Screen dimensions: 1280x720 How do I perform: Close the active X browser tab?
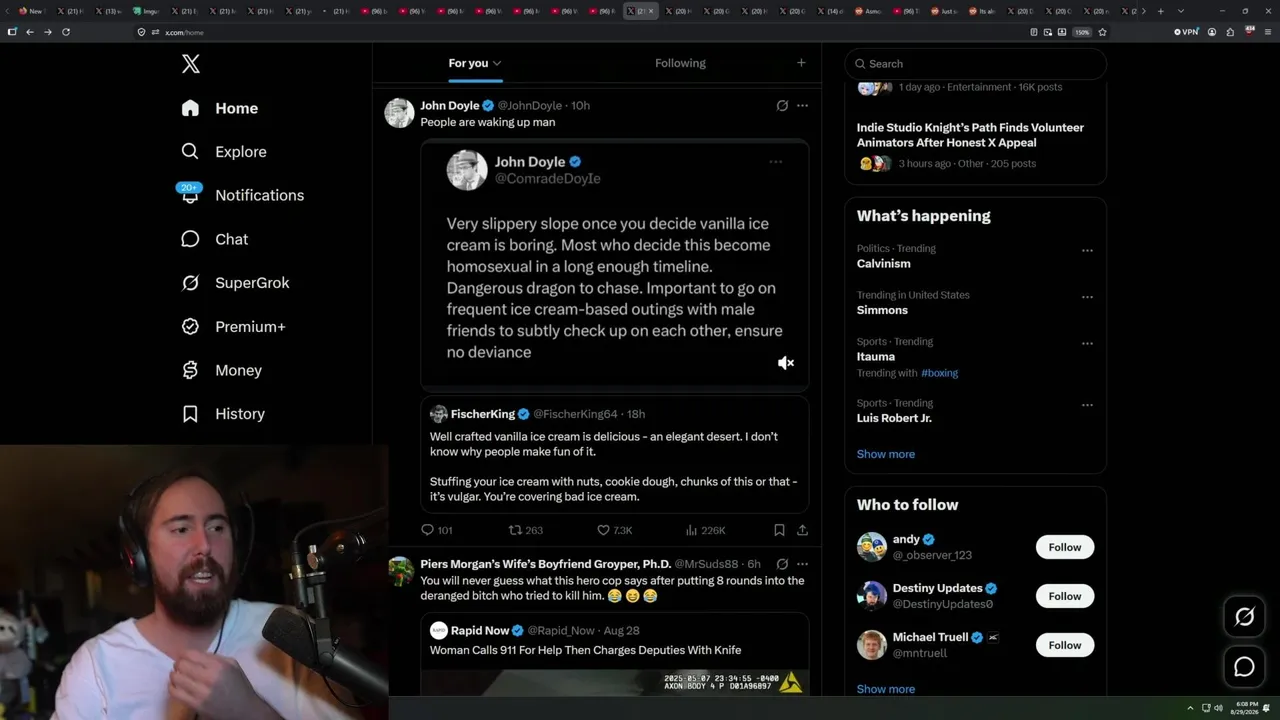click(x=651, y=11)
